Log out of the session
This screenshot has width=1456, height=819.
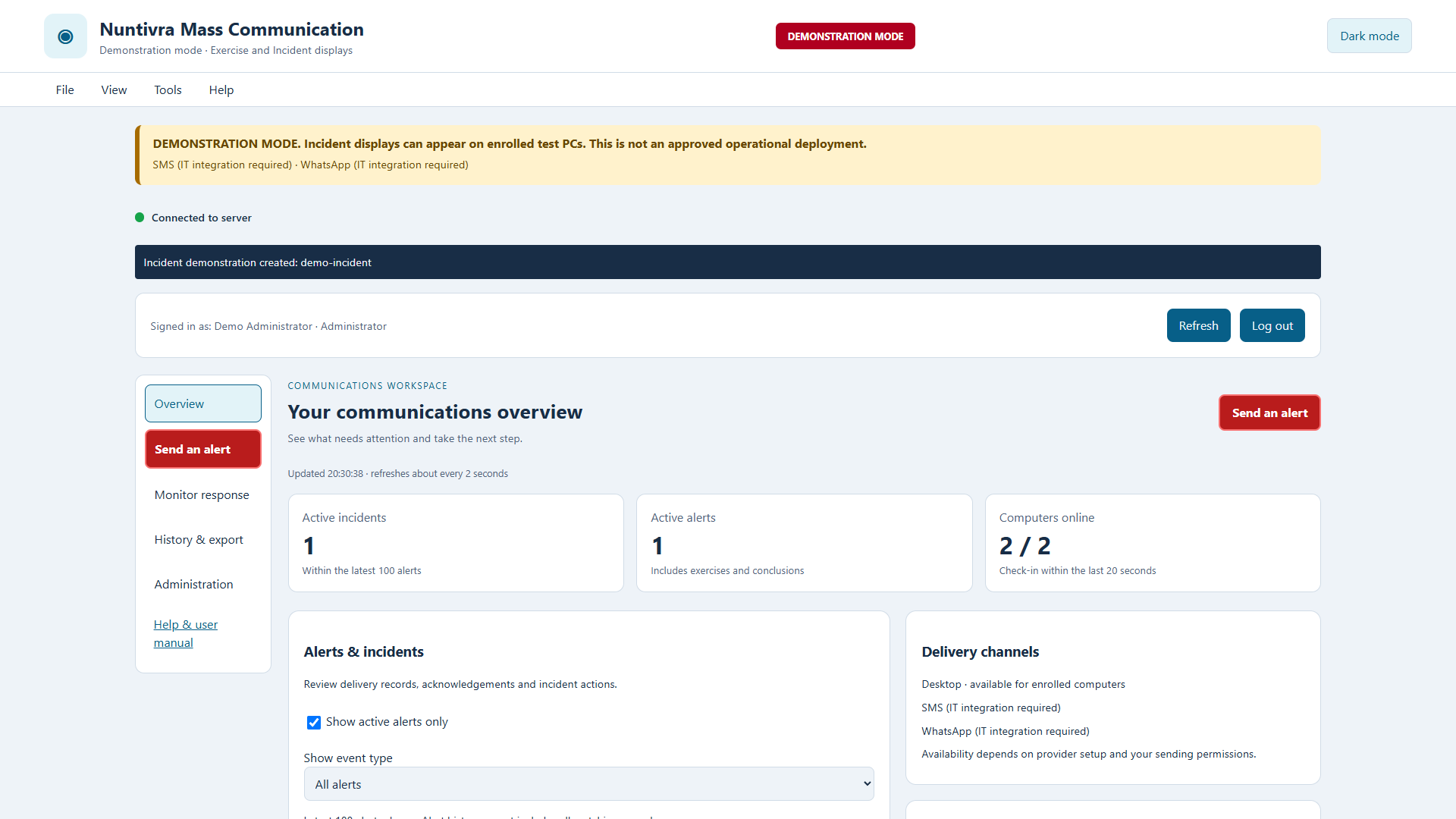tap(1272, 325)
